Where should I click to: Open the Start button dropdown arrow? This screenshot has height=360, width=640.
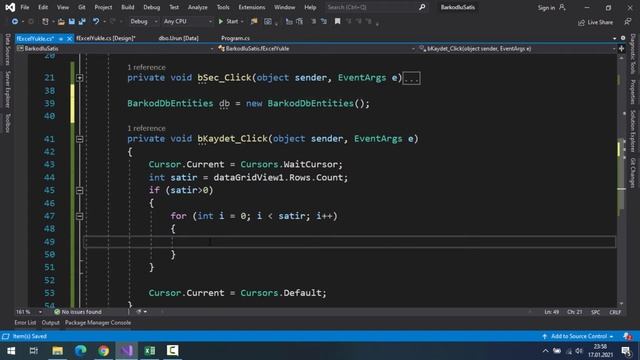pos(242,21)
